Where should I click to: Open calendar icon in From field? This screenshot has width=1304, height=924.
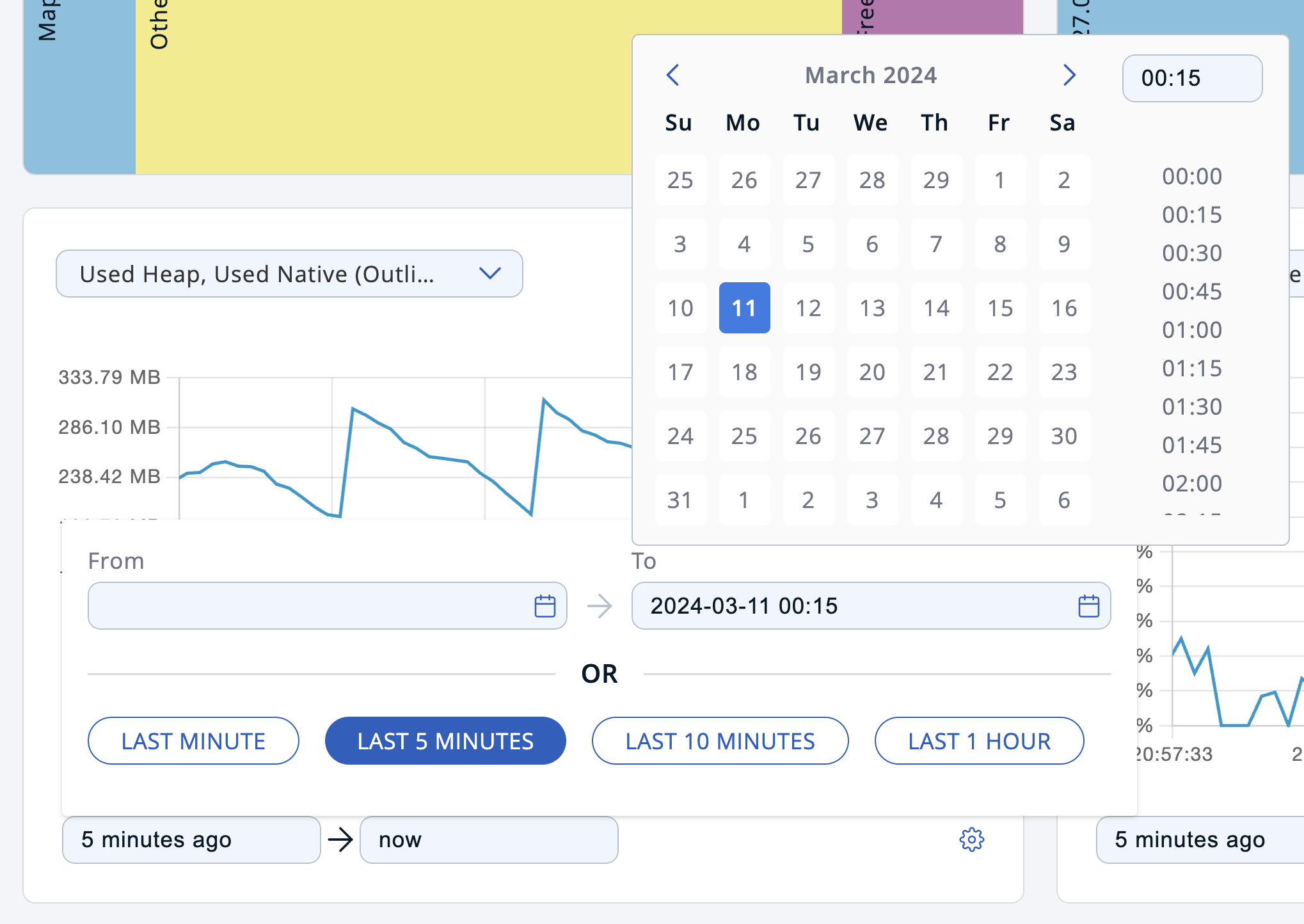(x=545, y=606)
